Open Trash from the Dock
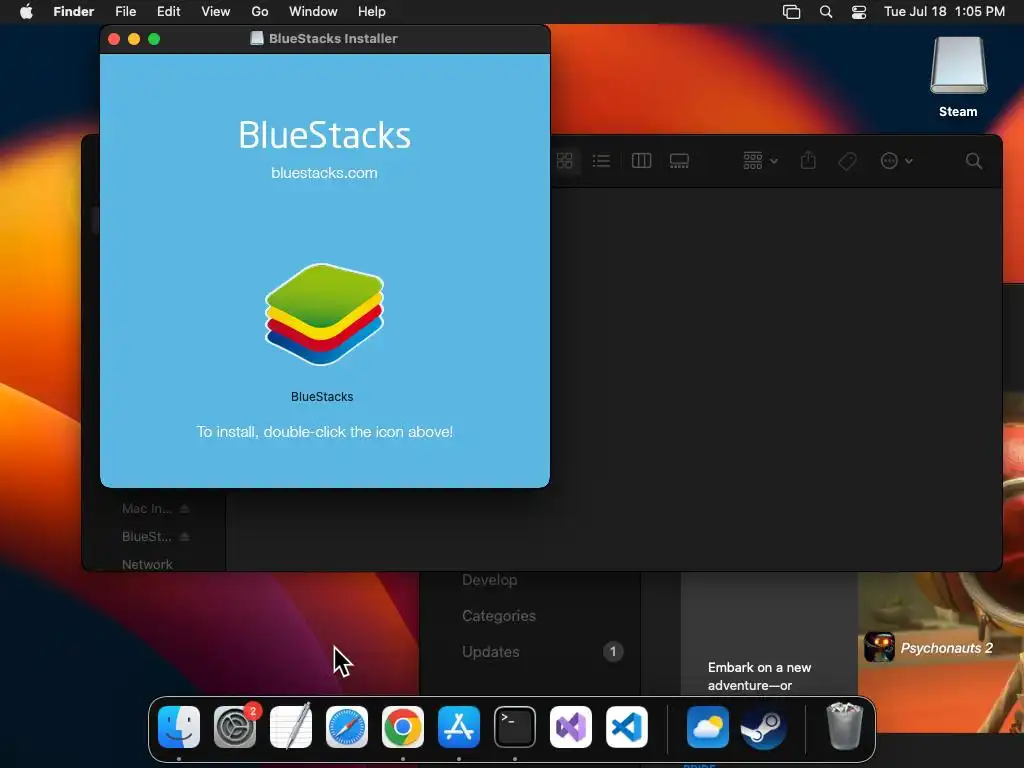The image size is (1024, 768). point(844,726)
